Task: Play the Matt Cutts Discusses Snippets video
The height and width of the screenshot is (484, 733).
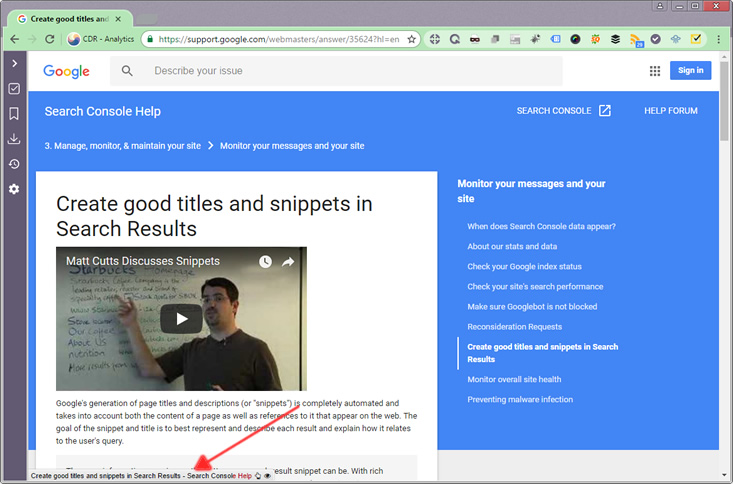Action: point(181,319)
